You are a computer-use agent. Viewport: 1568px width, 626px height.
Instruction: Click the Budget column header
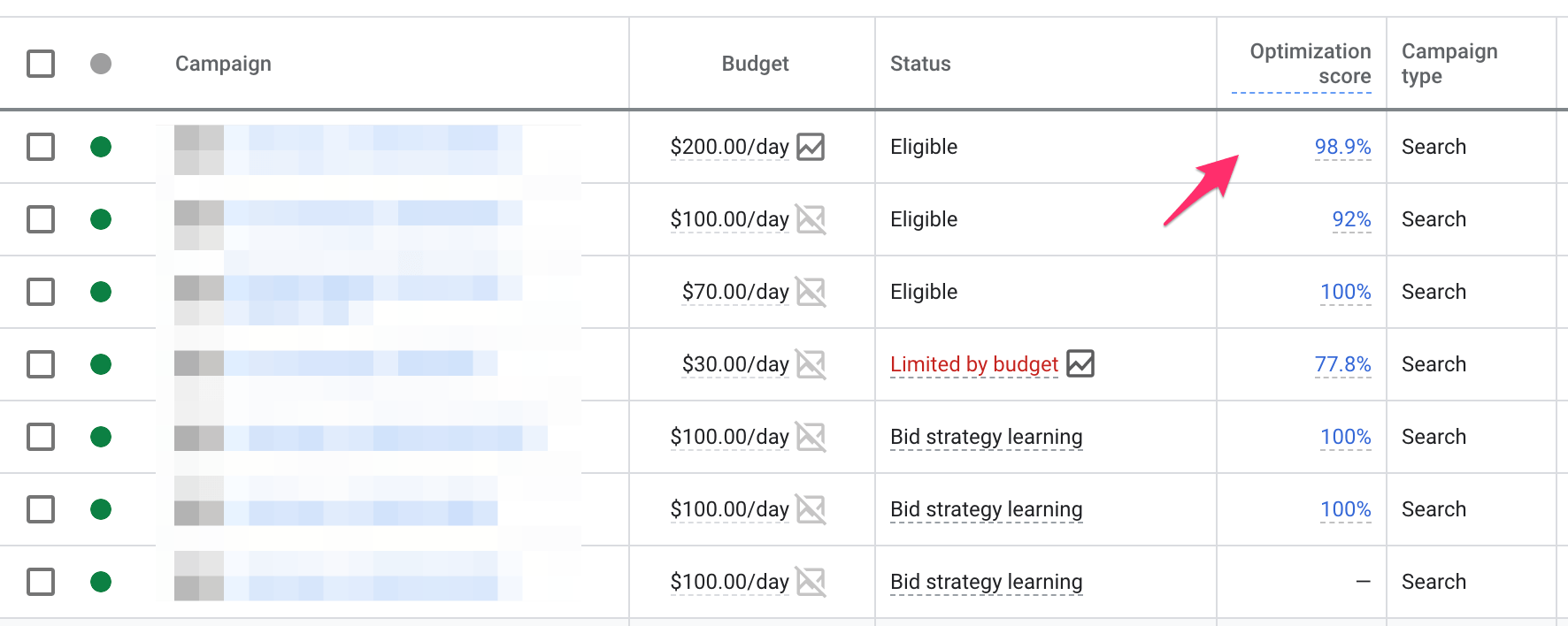coord(755,64)
